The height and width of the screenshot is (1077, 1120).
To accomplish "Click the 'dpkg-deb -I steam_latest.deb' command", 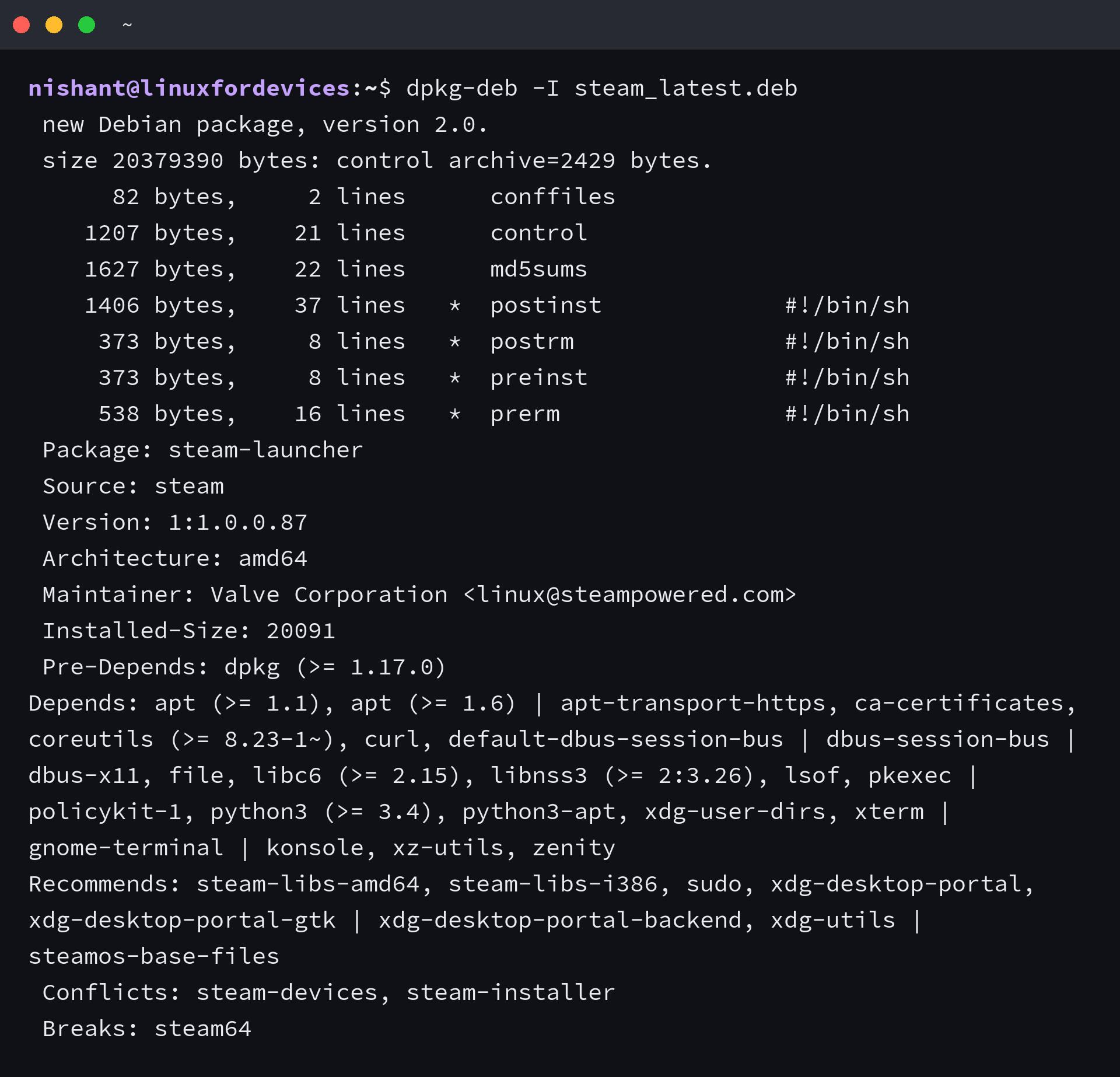I will click(602, 88).
